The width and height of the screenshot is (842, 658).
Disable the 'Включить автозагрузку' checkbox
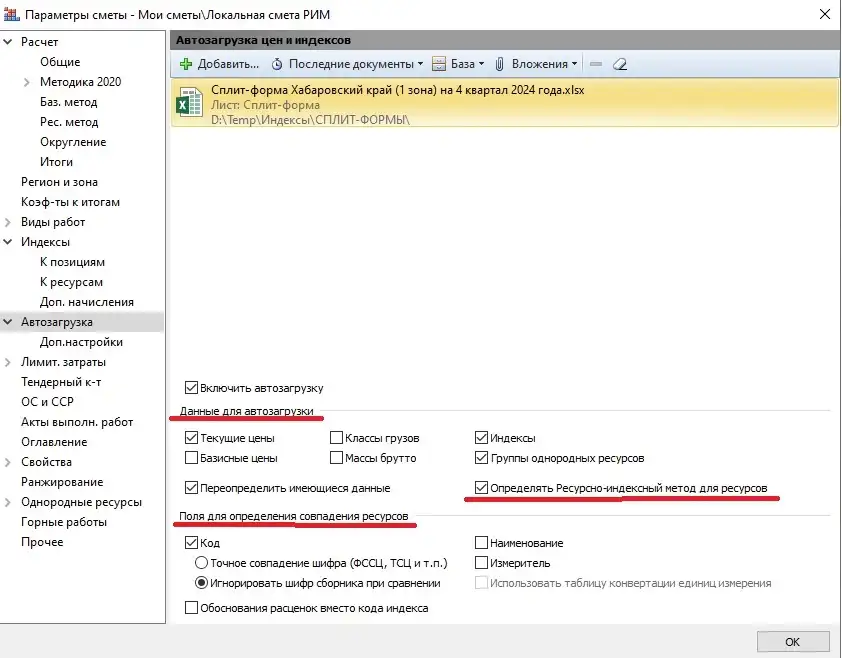[x=192, y=388]
